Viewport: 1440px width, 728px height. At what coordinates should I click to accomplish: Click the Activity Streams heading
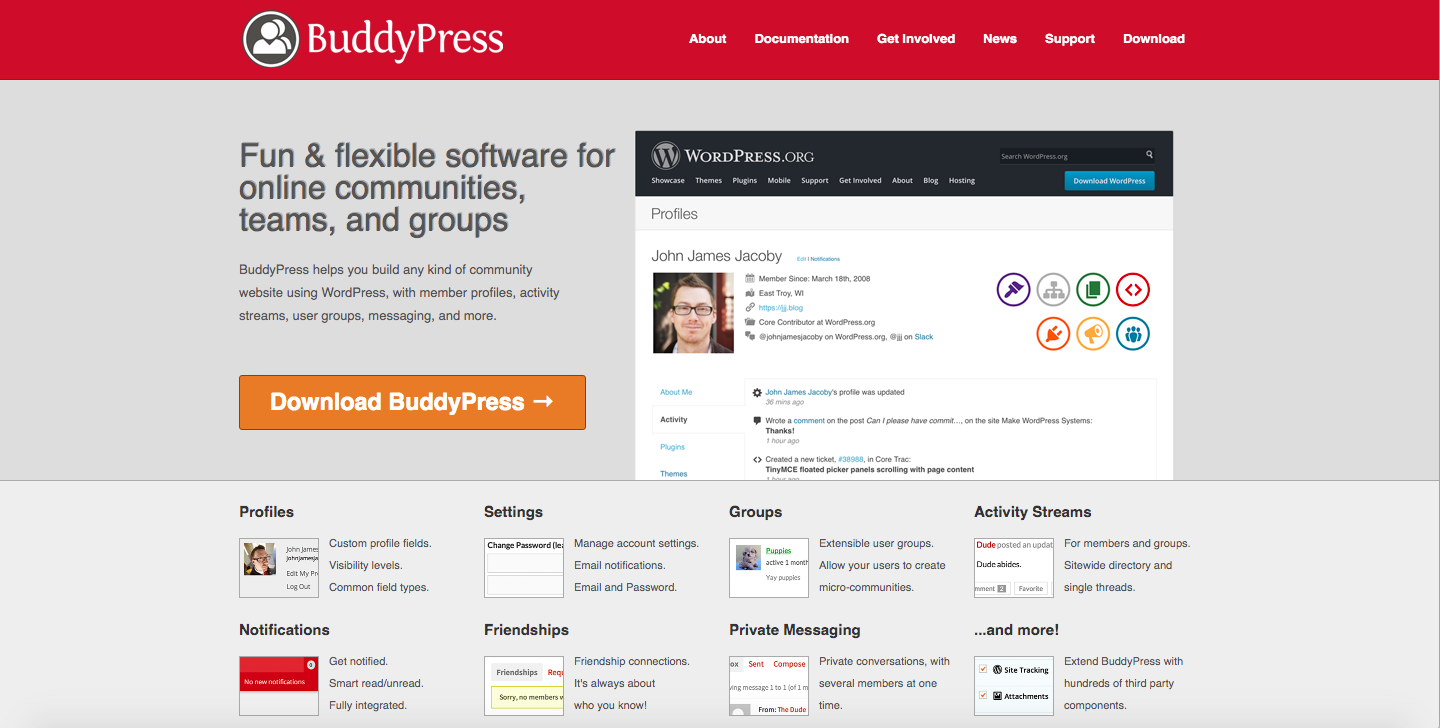(x=1033, y=512)
